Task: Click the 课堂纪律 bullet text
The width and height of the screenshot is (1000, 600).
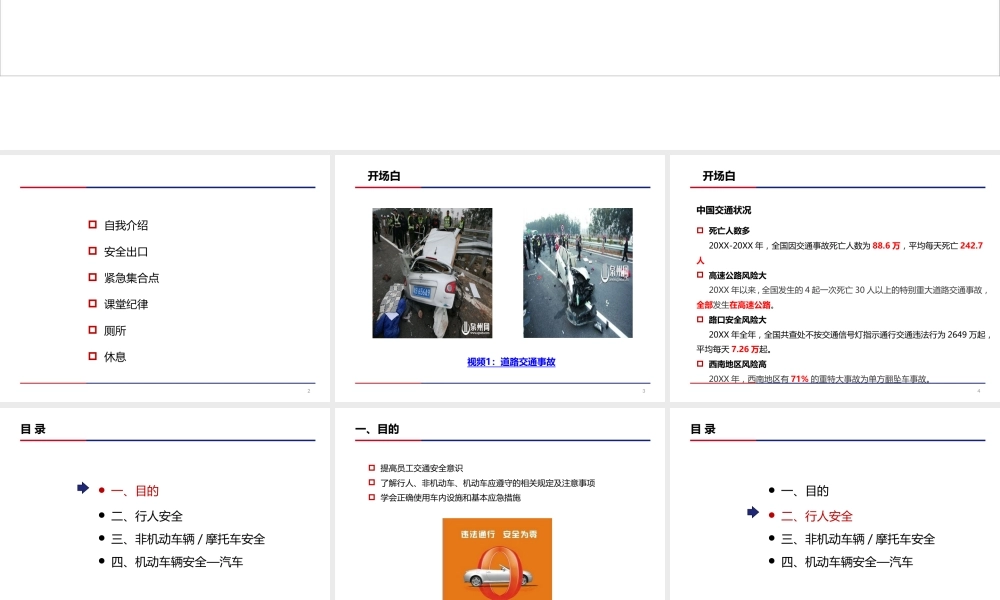Action: [126, 304]
